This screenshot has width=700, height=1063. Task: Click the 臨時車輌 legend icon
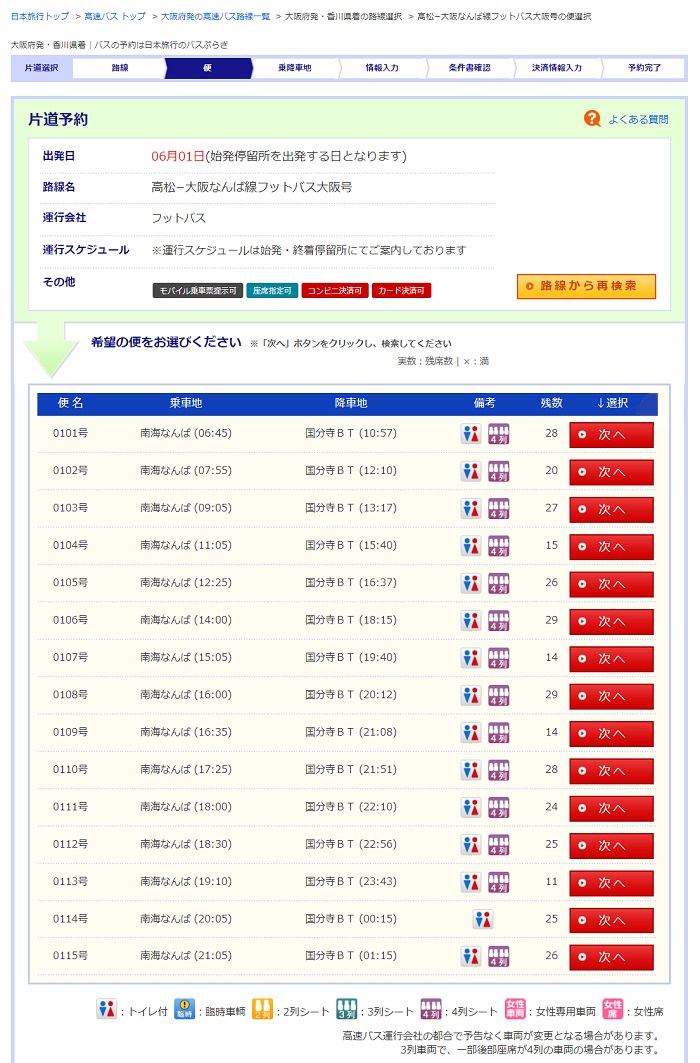point(184,1009)
